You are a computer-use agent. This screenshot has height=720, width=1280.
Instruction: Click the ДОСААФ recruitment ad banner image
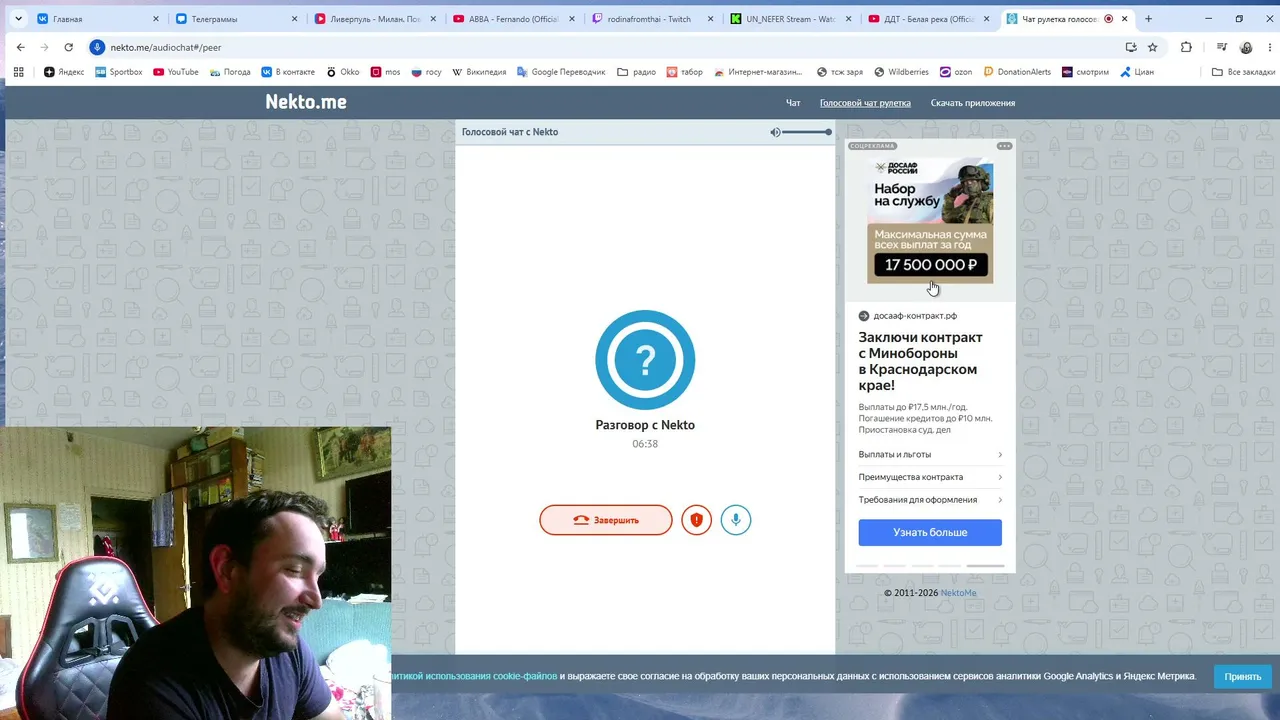tap(930, 220)
